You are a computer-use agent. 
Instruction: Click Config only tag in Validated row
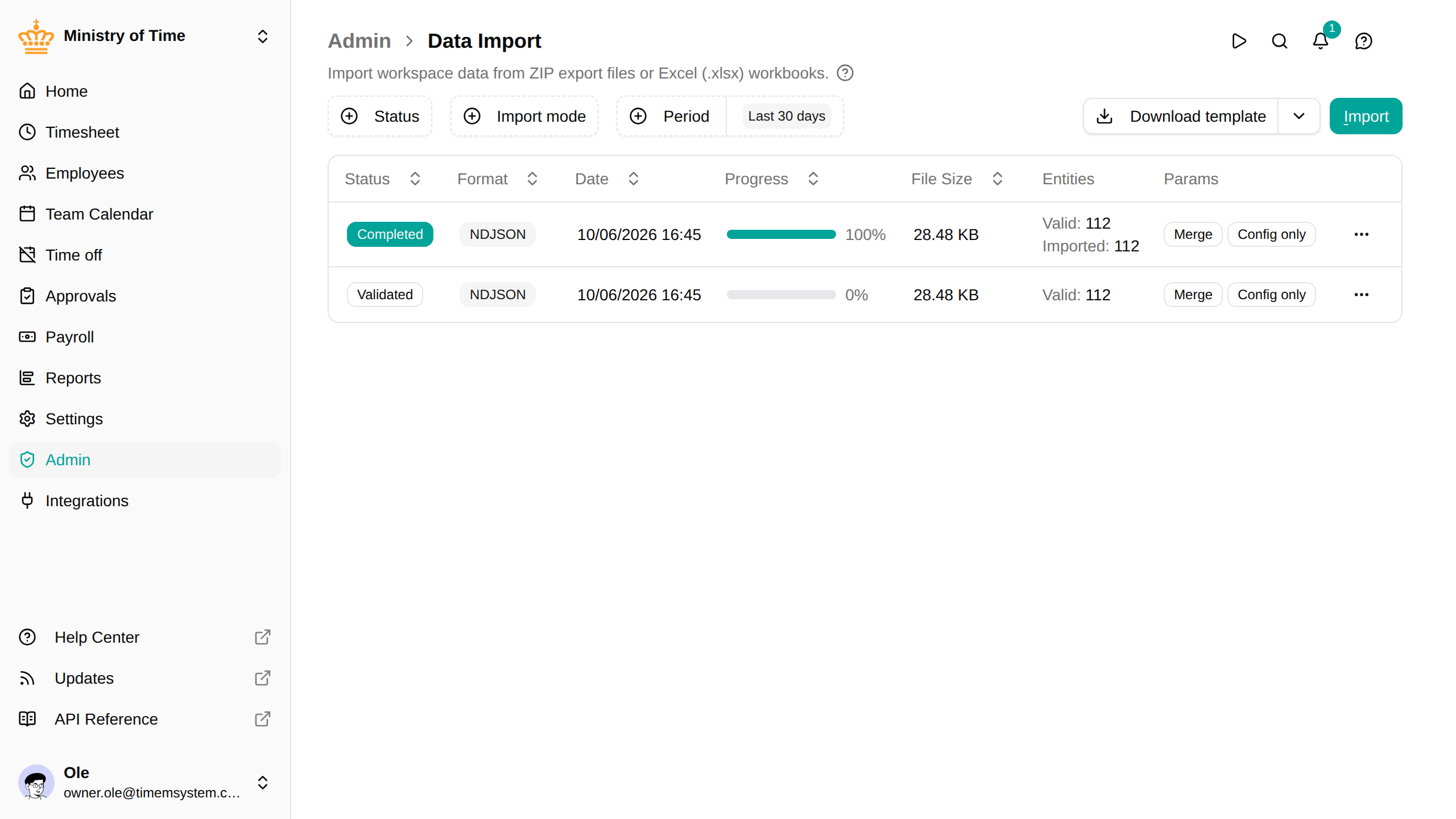pos(1272,295)
